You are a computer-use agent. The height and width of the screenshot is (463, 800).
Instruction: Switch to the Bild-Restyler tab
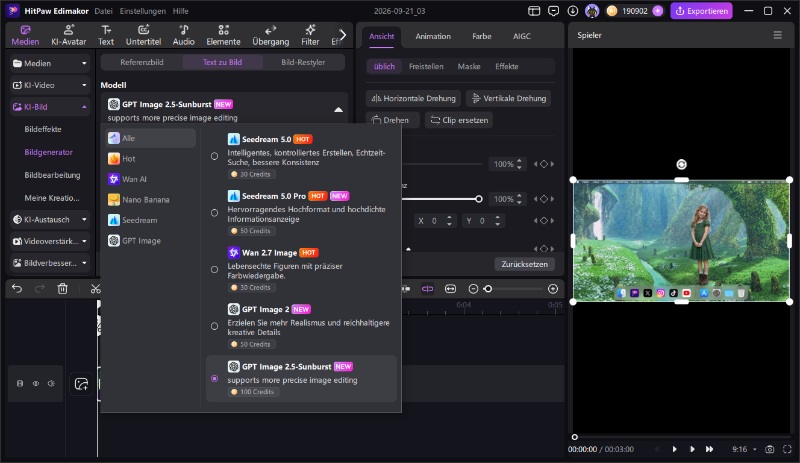303,62
